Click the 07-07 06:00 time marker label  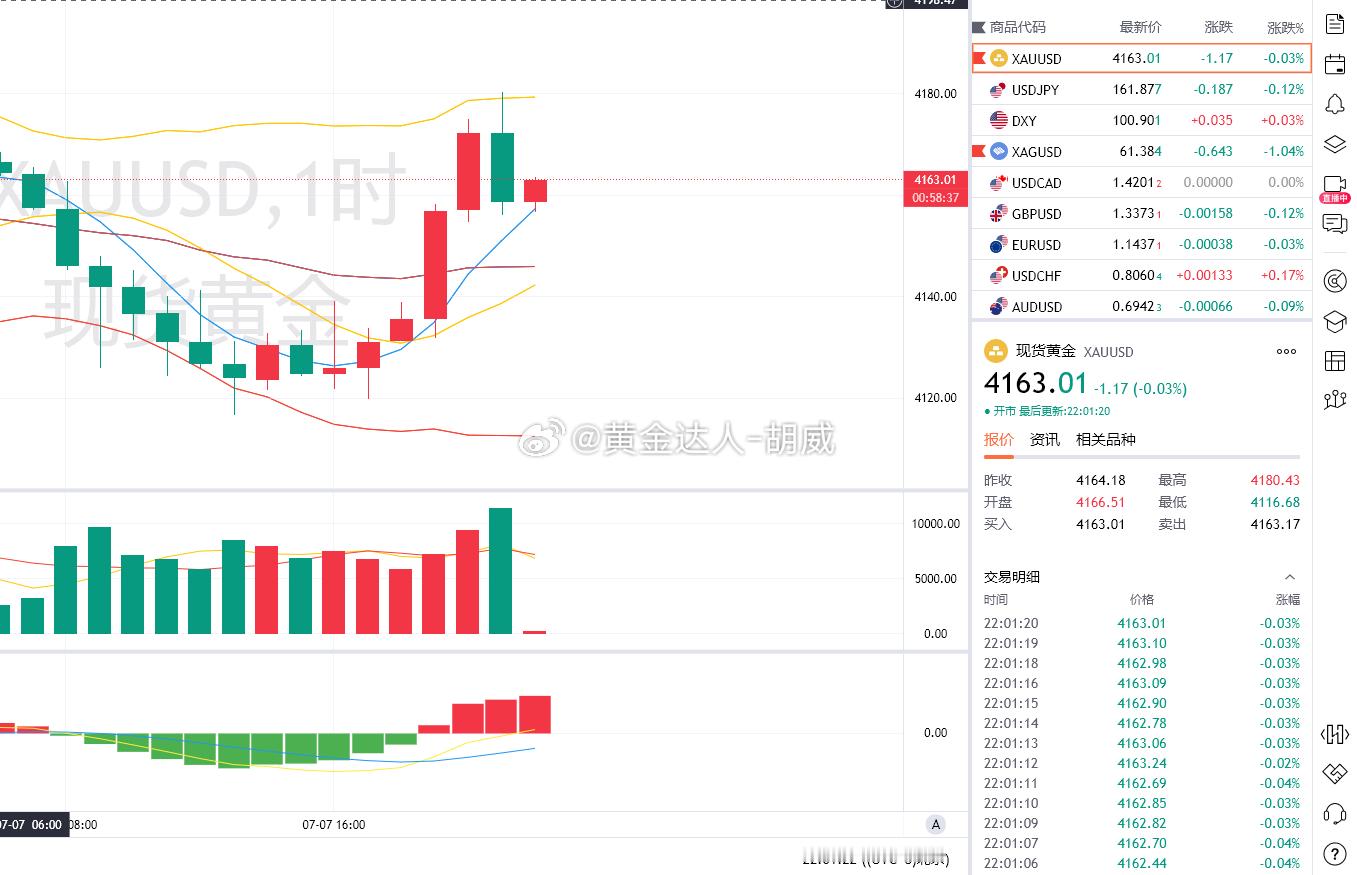coord(33,825)
